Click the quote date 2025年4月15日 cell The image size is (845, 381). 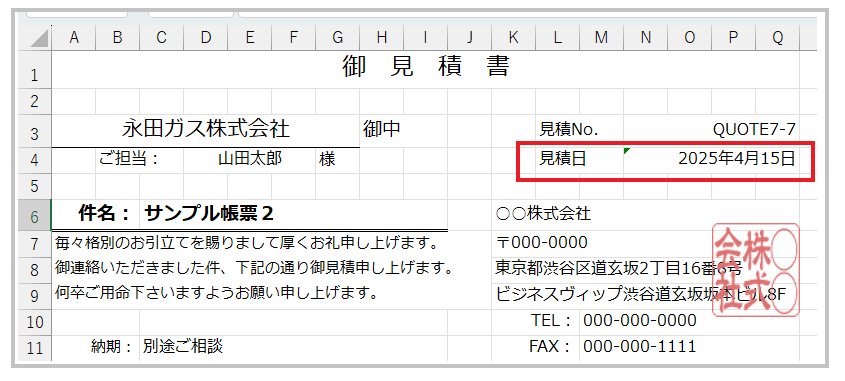711,160
